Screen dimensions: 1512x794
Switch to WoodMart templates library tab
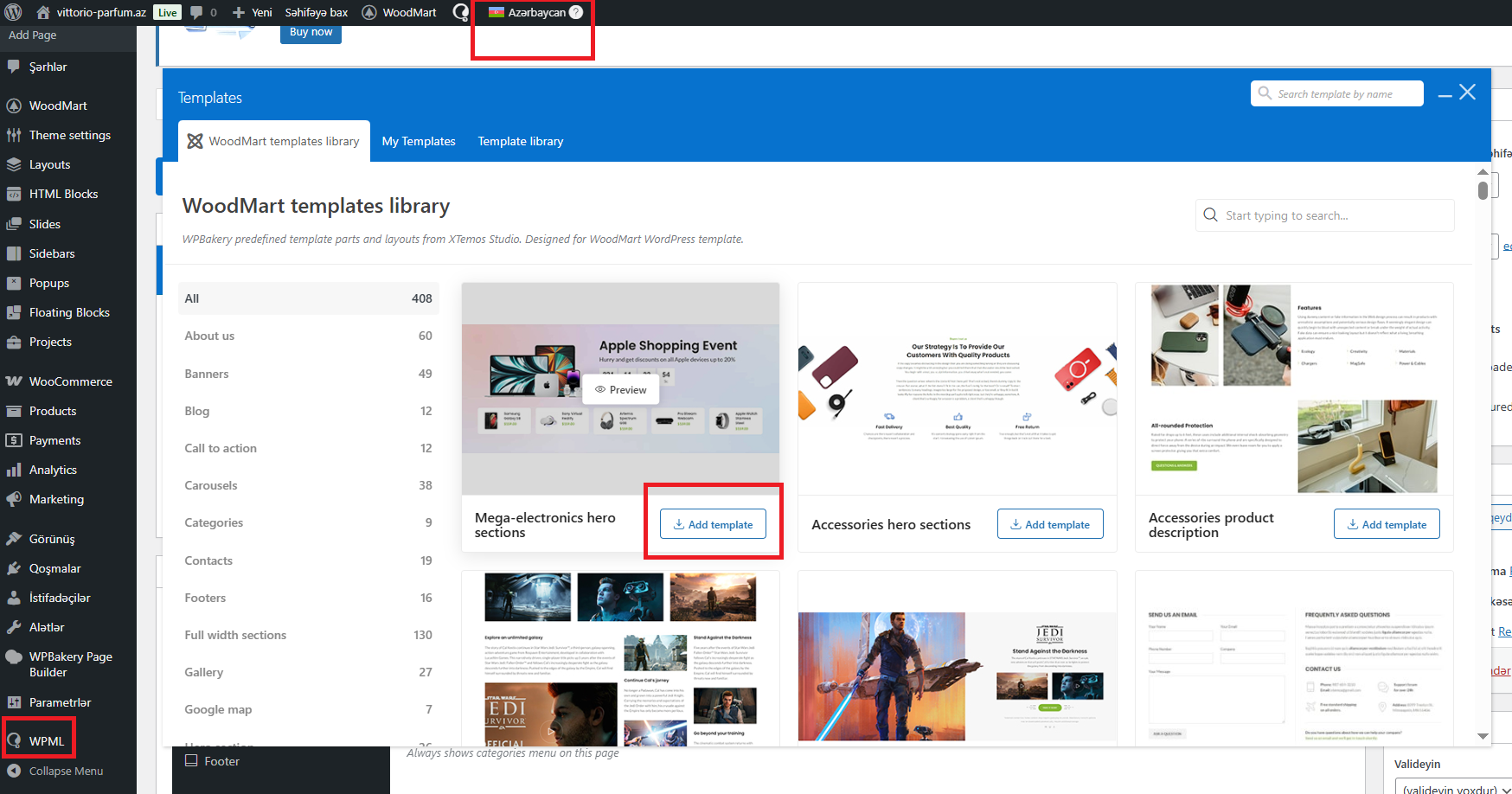point(274,141)
